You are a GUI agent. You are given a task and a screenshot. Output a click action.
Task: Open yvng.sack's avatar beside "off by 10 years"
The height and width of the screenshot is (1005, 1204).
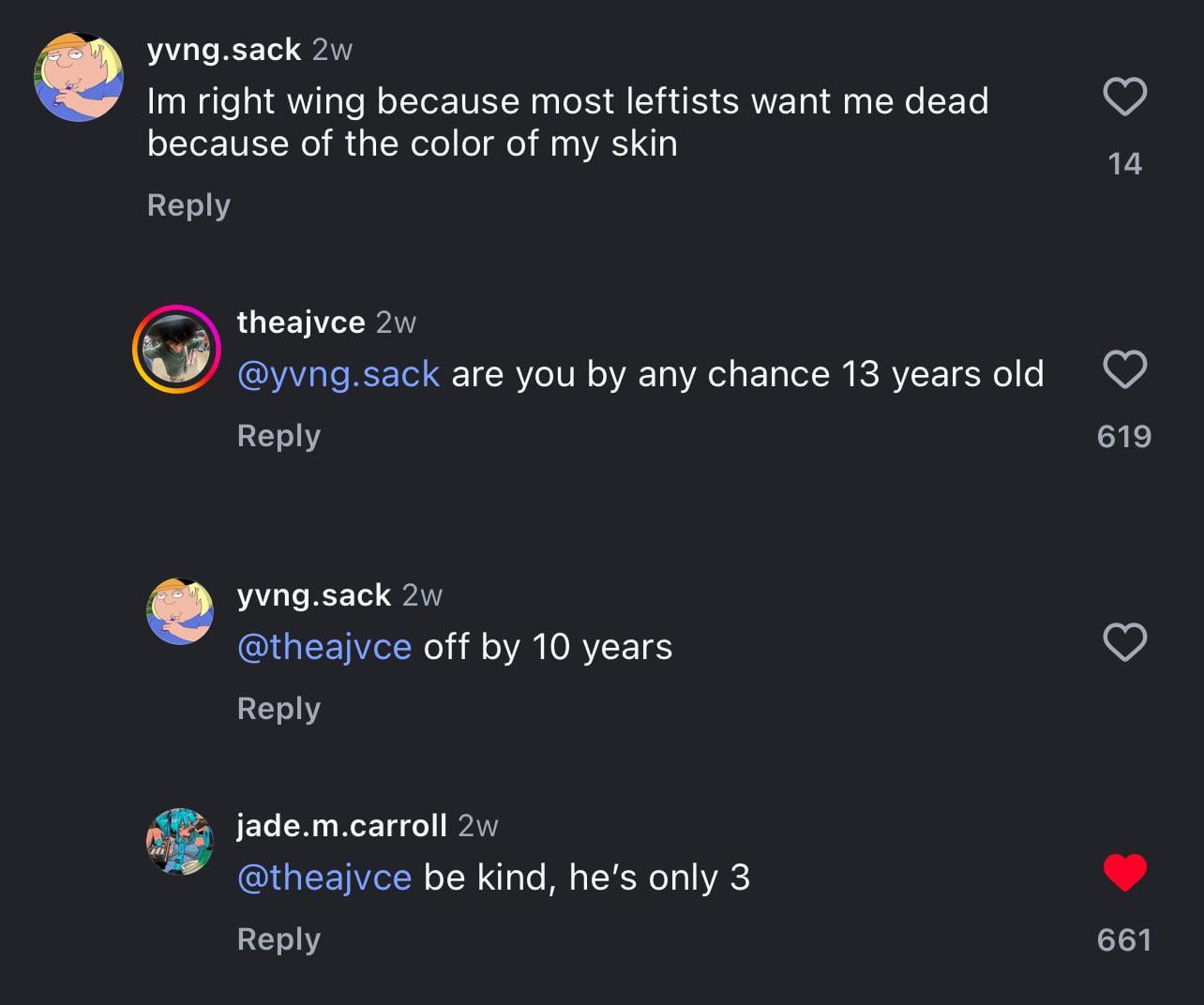coord(180,611)
